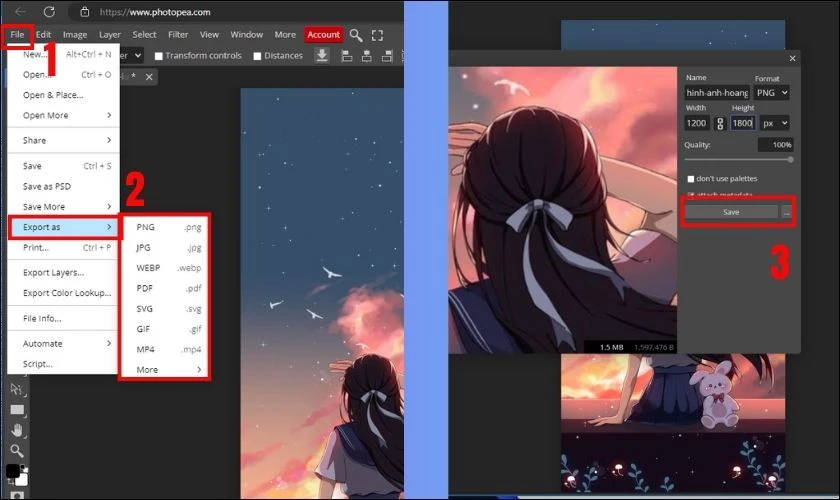
Task: Open the Layer menu
Action: tap(110, 34)
